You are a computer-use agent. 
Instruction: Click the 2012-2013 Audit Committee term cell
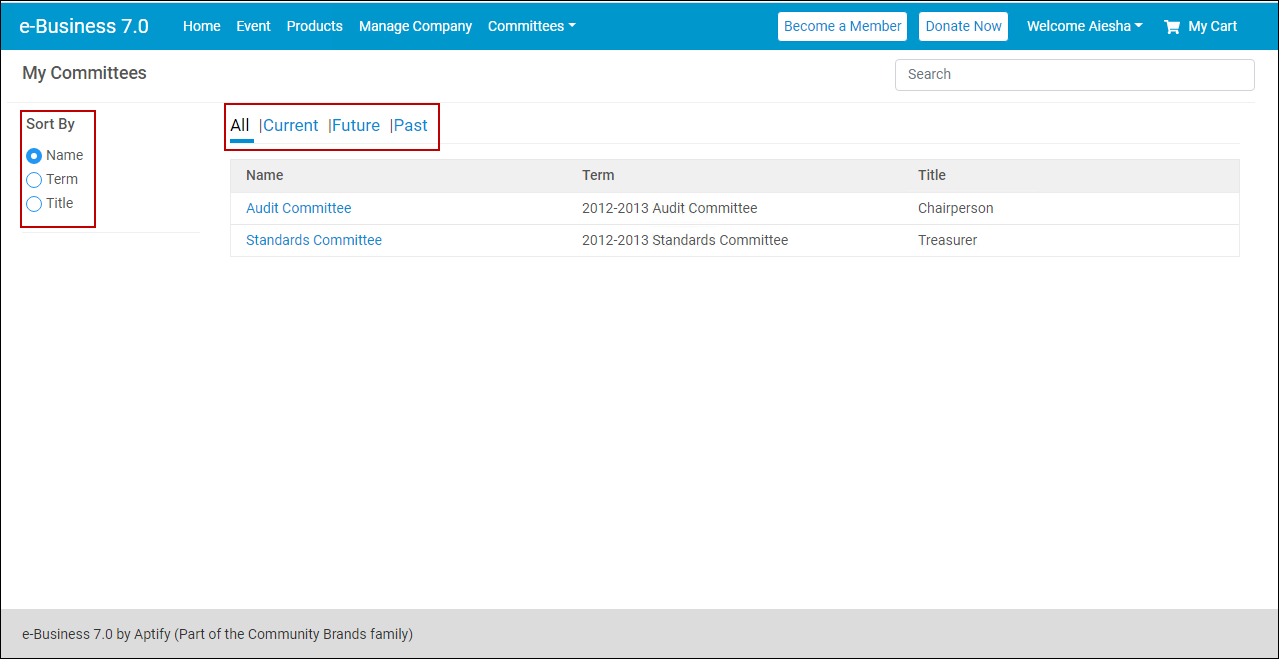click(669, 208)
